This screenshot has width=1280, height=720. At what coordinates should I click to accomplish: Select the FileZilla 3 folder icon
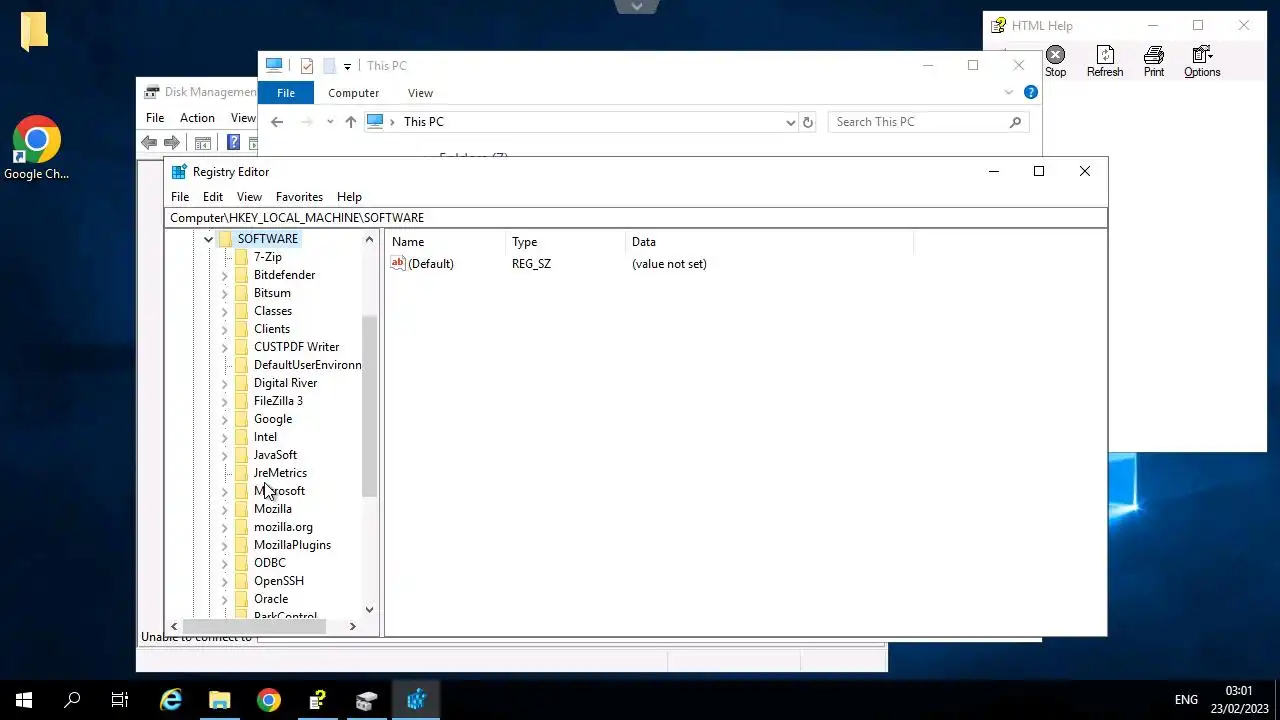tap(241, 401)
